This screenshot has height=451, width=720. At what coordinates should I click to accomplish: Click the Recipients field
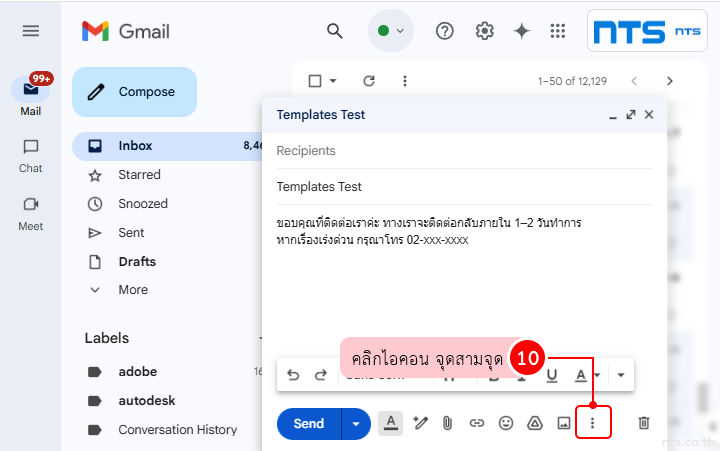[464, 151]
